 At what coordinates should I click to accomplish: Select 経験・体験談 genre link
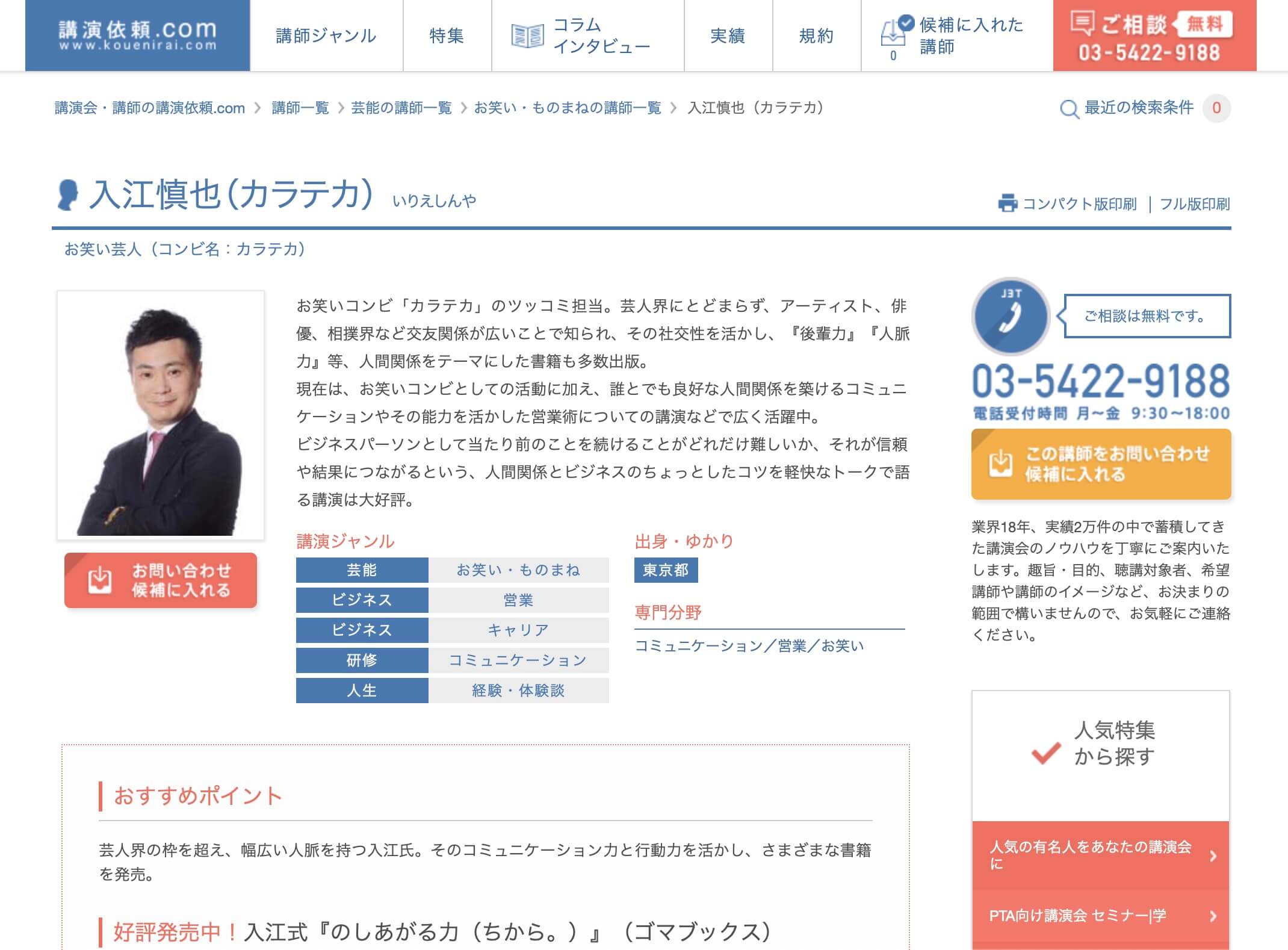pos(518,691)
